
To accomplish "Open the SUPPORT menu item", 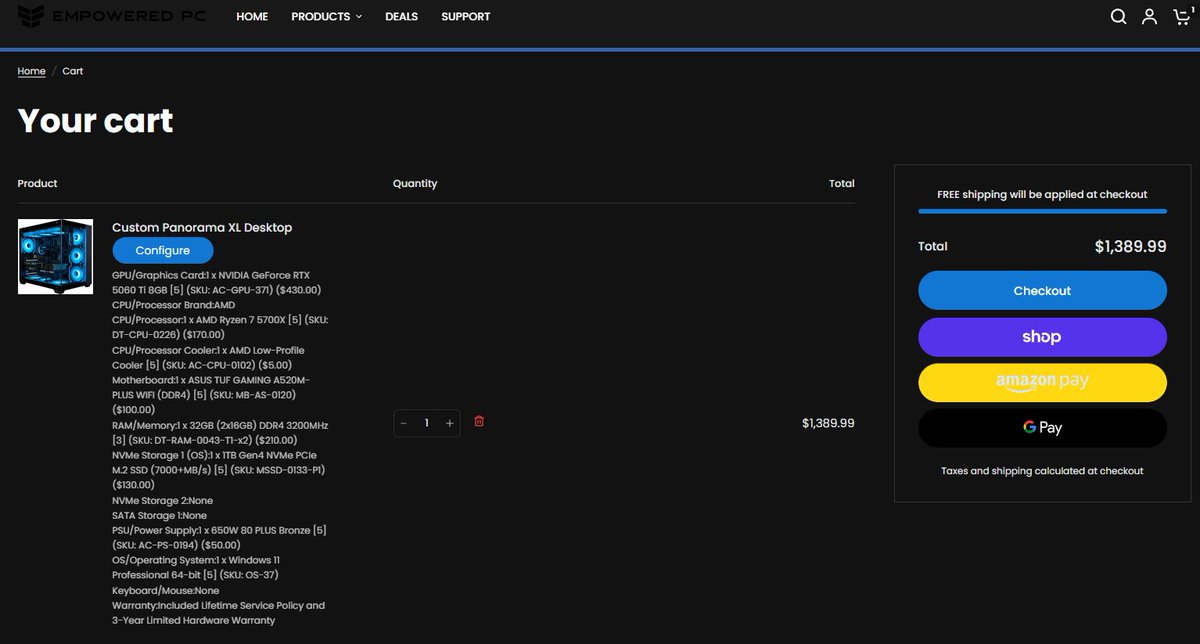I will (x=466, y=17).
